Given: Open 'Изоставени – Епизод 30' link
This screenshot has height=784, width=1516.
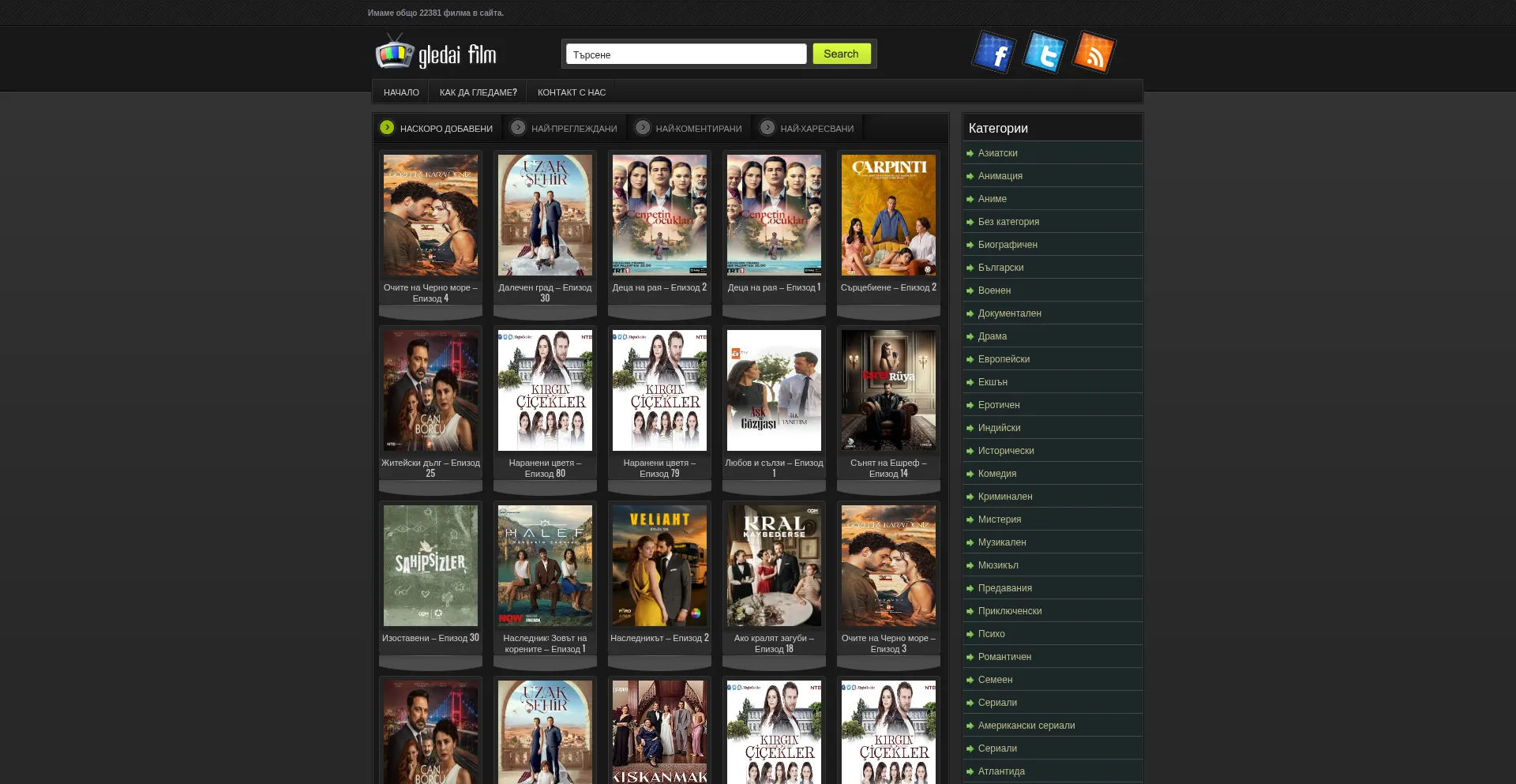Looking at the screenshot, I should [x=430, y=638].
